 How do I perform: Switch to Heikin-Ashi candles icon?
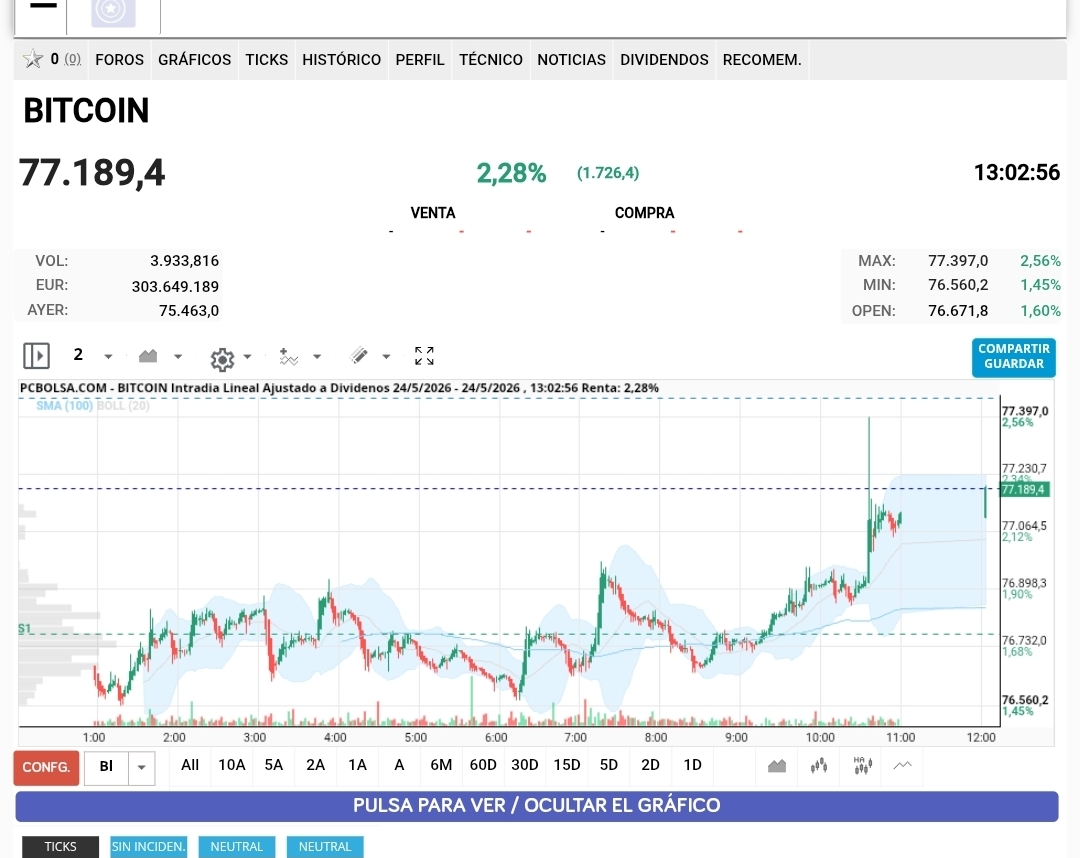[862, 765]
